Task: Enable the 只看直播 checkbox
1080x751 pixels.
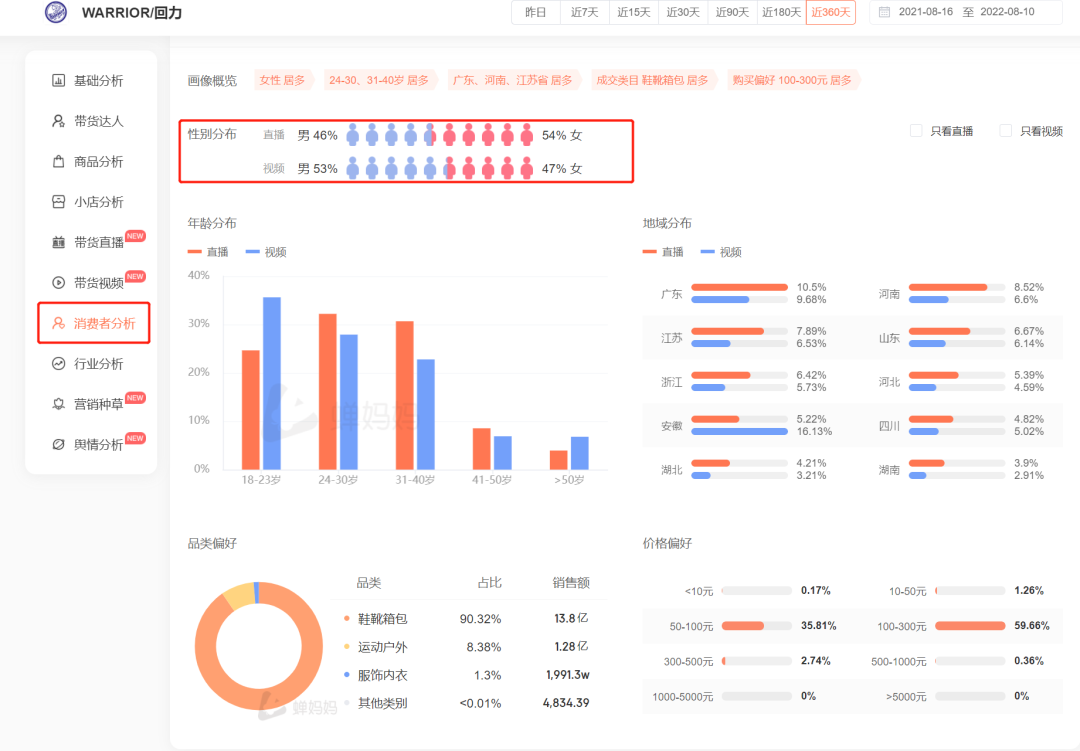Action: pyautogui.click(x=916, y=131)
